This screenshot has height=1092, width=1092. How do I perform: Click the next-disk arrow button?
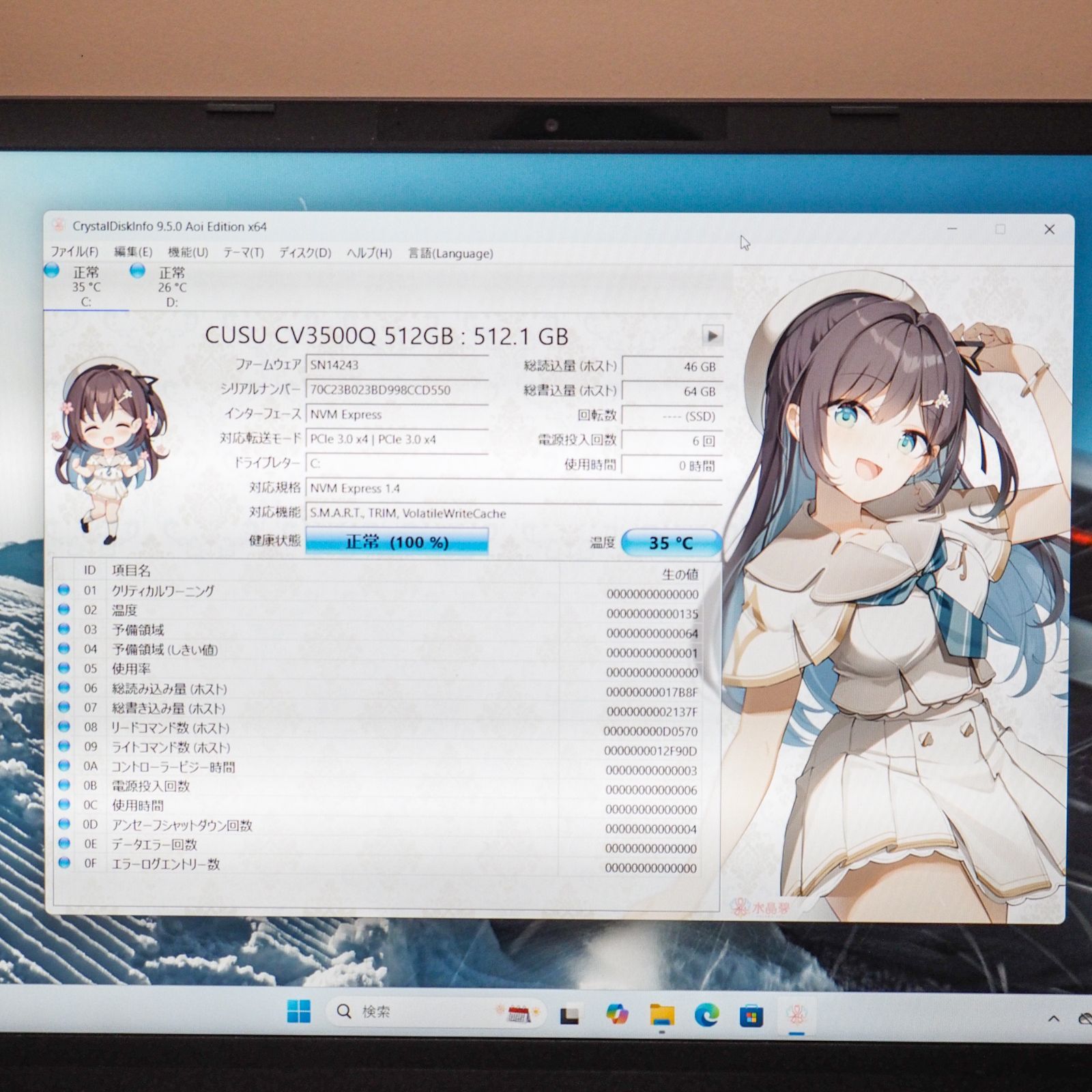pos(712,336)
